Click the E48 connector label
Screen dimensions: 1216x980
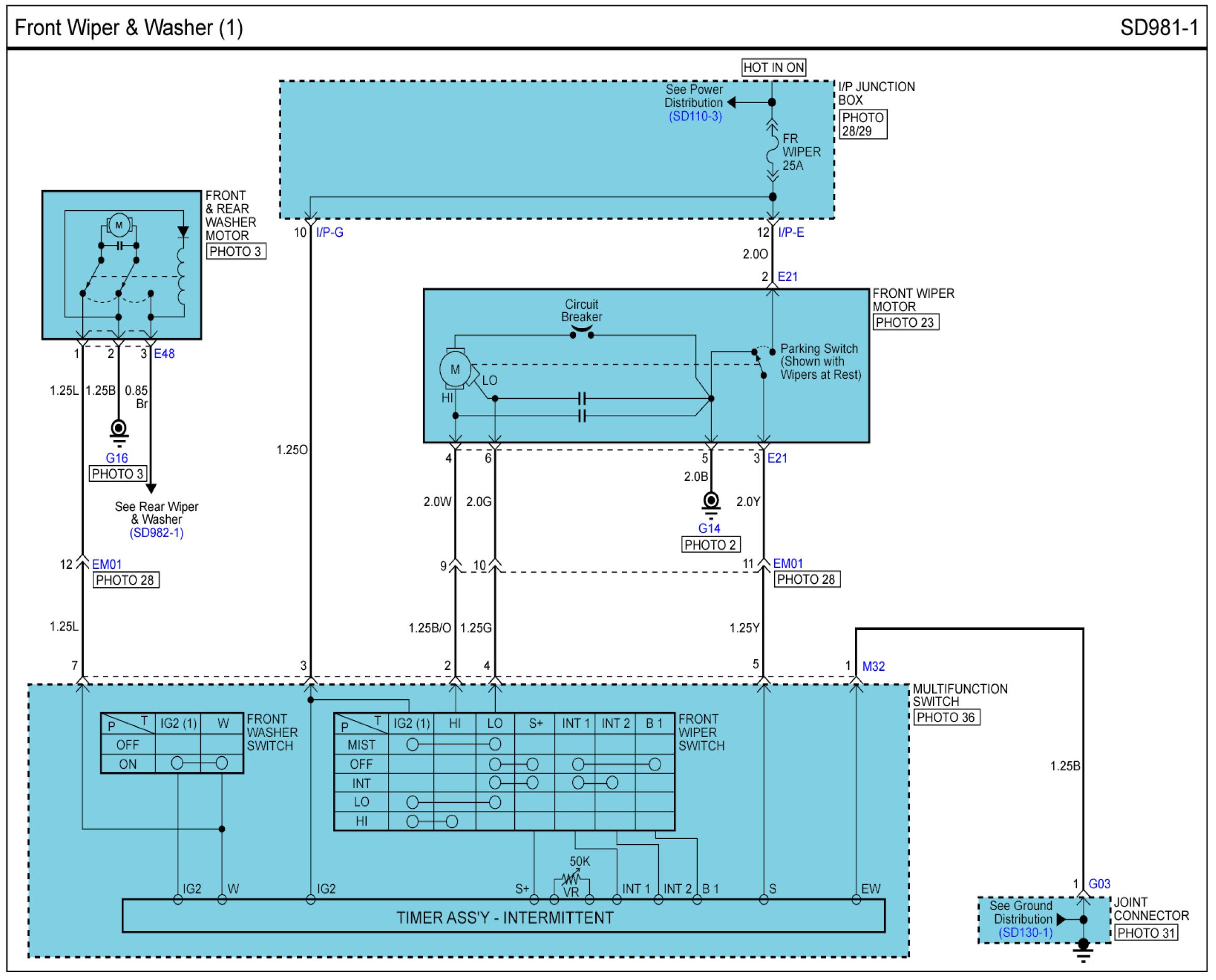(164, 354)
